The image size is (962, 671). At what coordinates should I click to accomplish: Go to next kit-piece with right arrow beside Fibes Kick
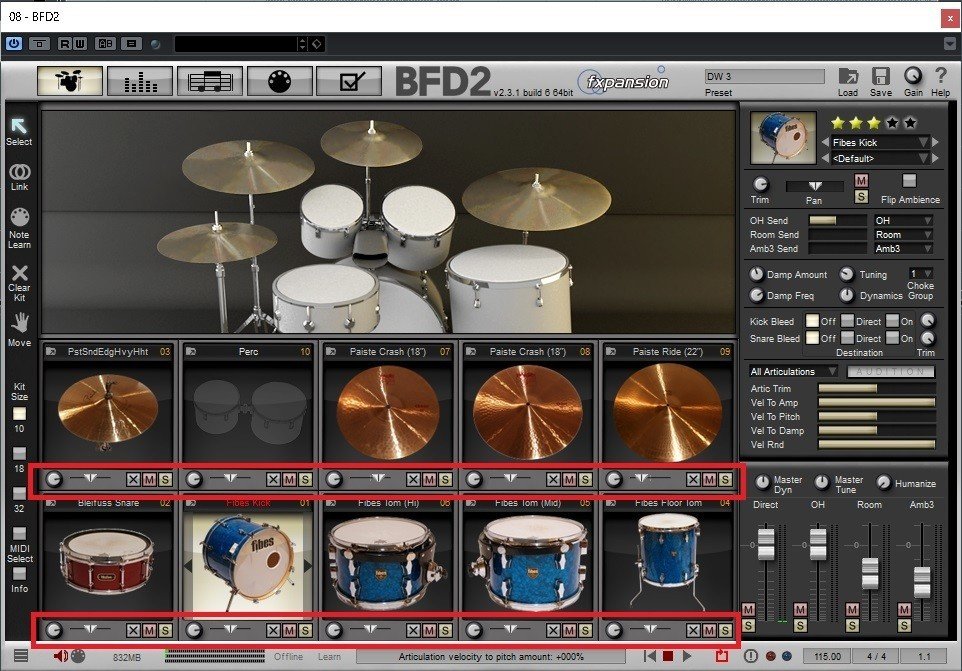coord(936,142)
